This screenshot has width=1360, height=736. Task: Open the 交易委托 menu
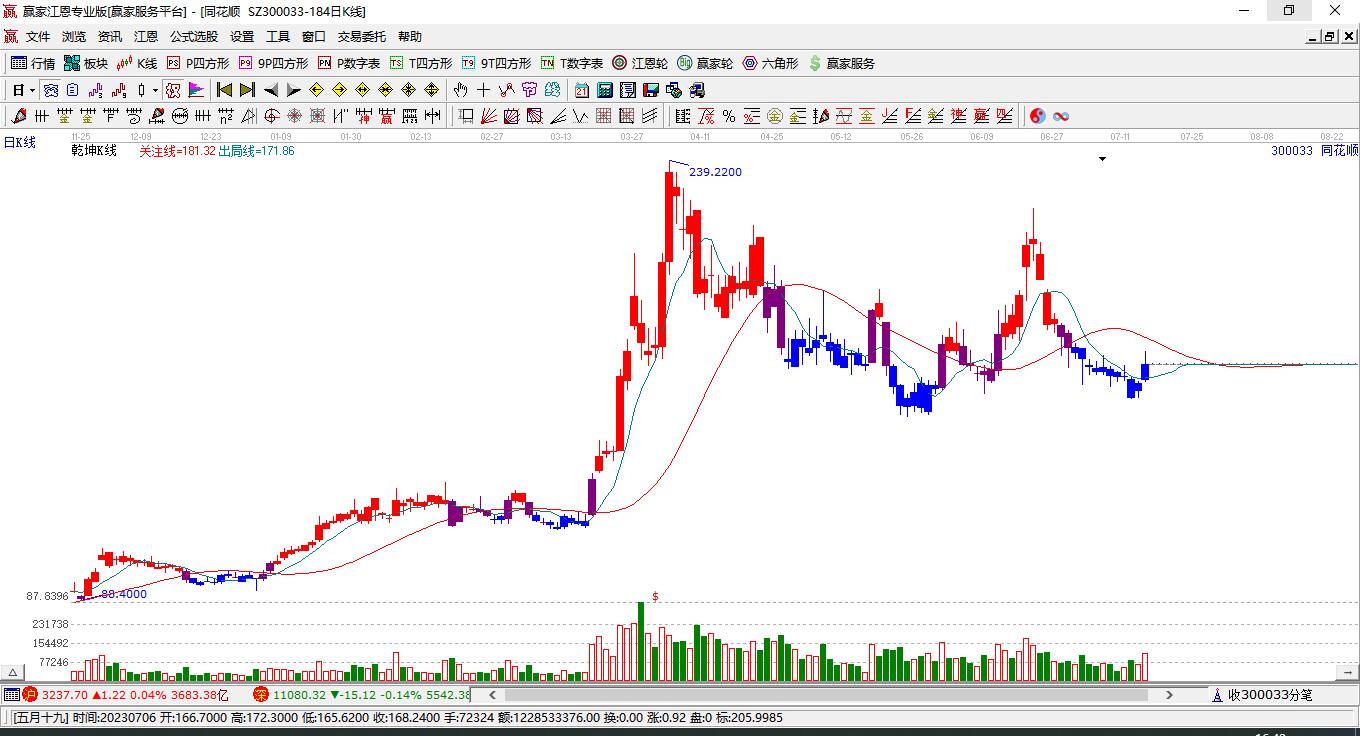coord(362,37)
